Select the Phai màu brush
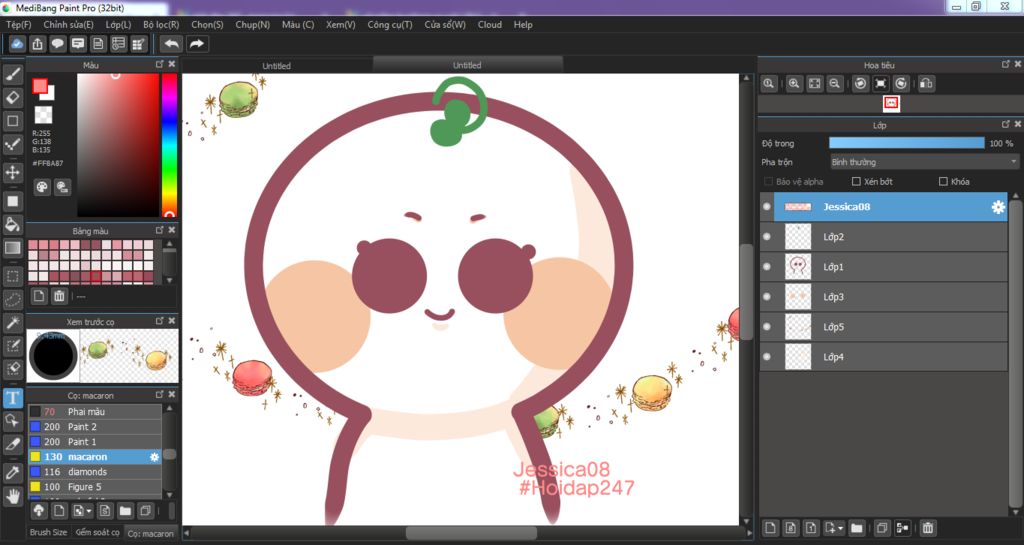 (95, 412)
